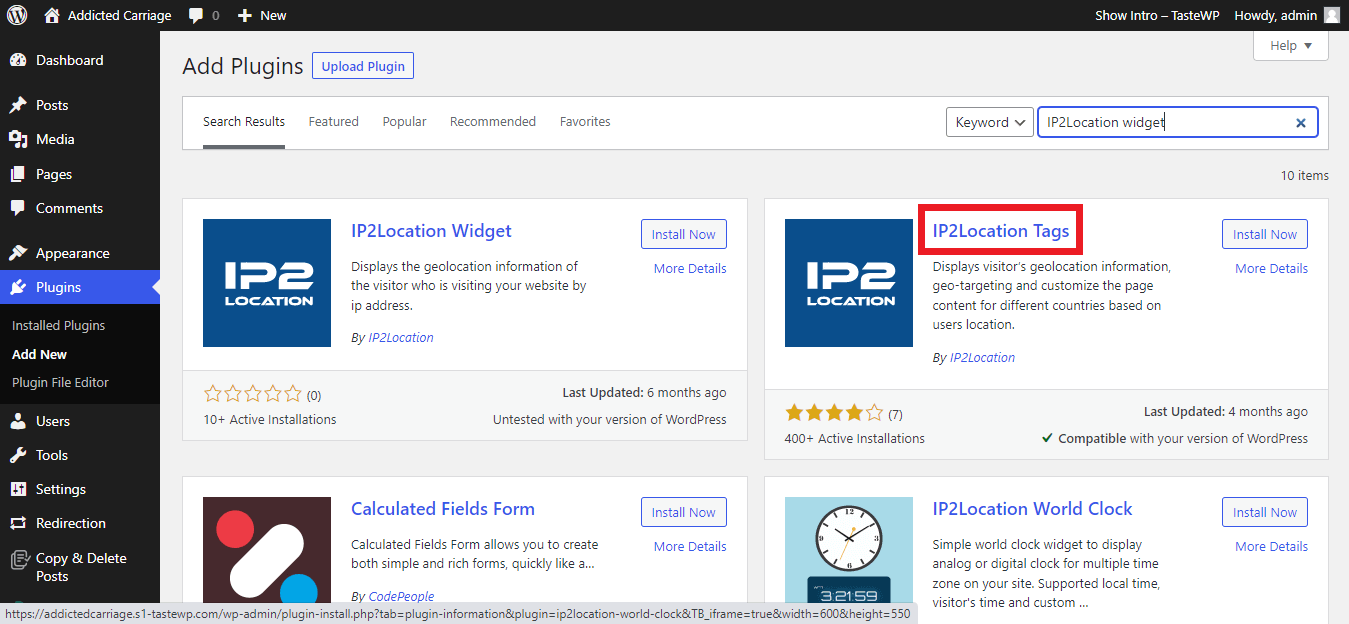Viewport: 1349px width, 624px height.
Task: Open the Keyword search type dropdown
Action: (989, 122)
